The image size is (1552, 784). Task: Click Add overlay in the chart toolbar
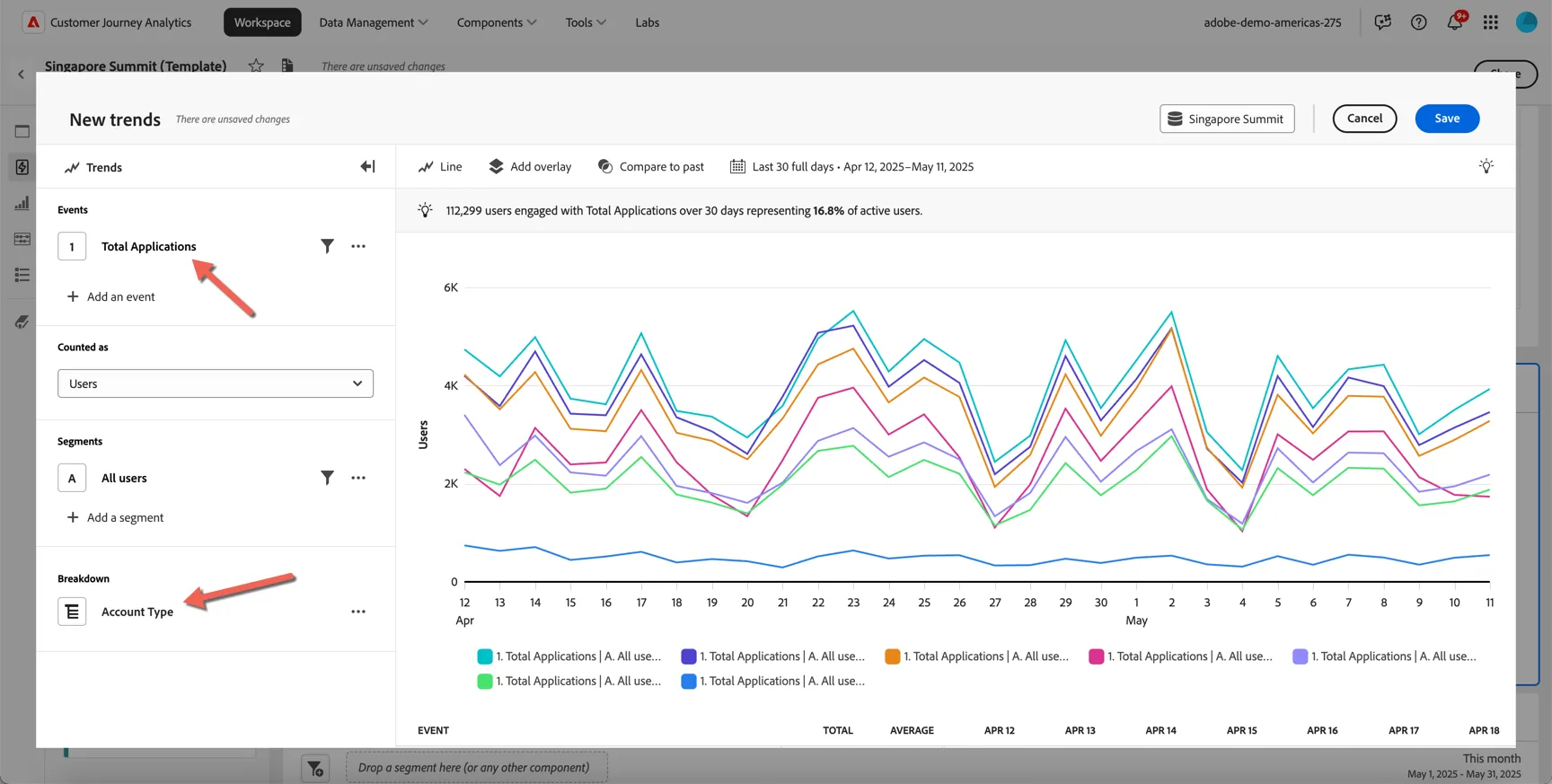tap(530, 166)
